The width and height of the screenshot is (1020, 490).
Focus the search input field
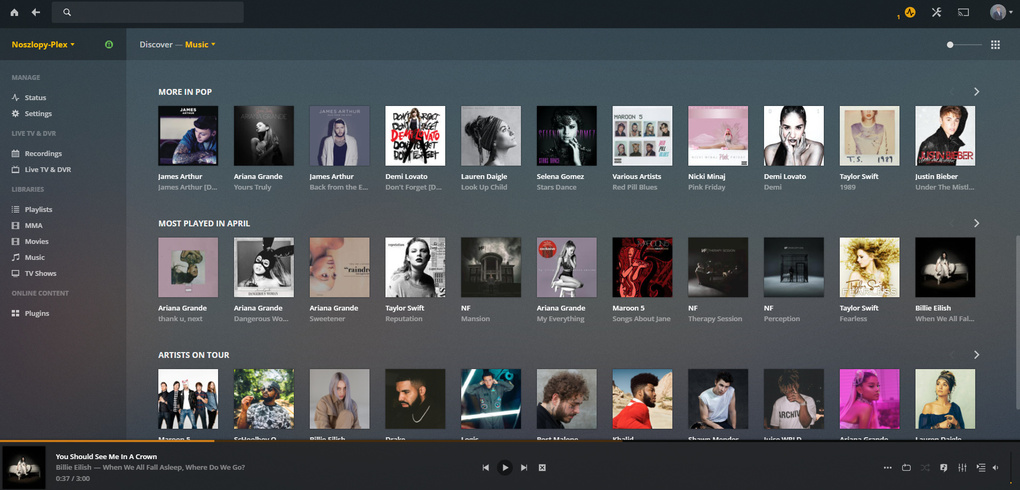(148, 12)
